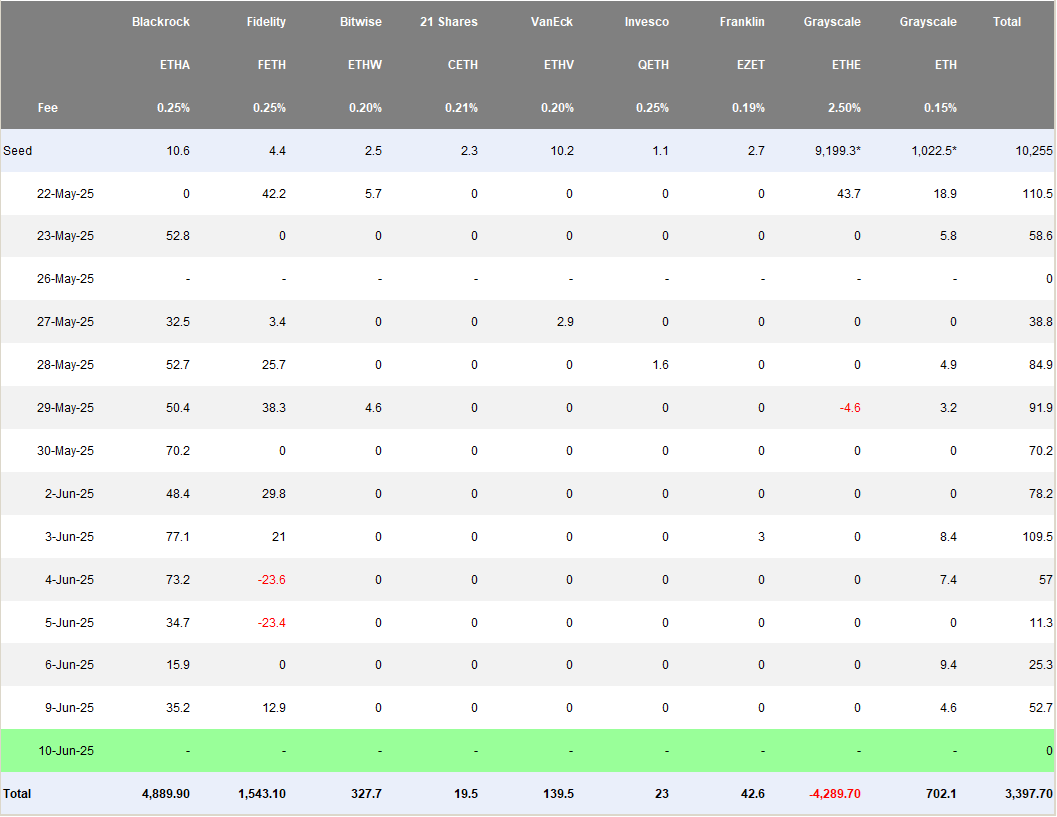This screenshot has width=1057, height=817.
Task: Select the 52.8 Blackrock value
Action: coord(178,236)
